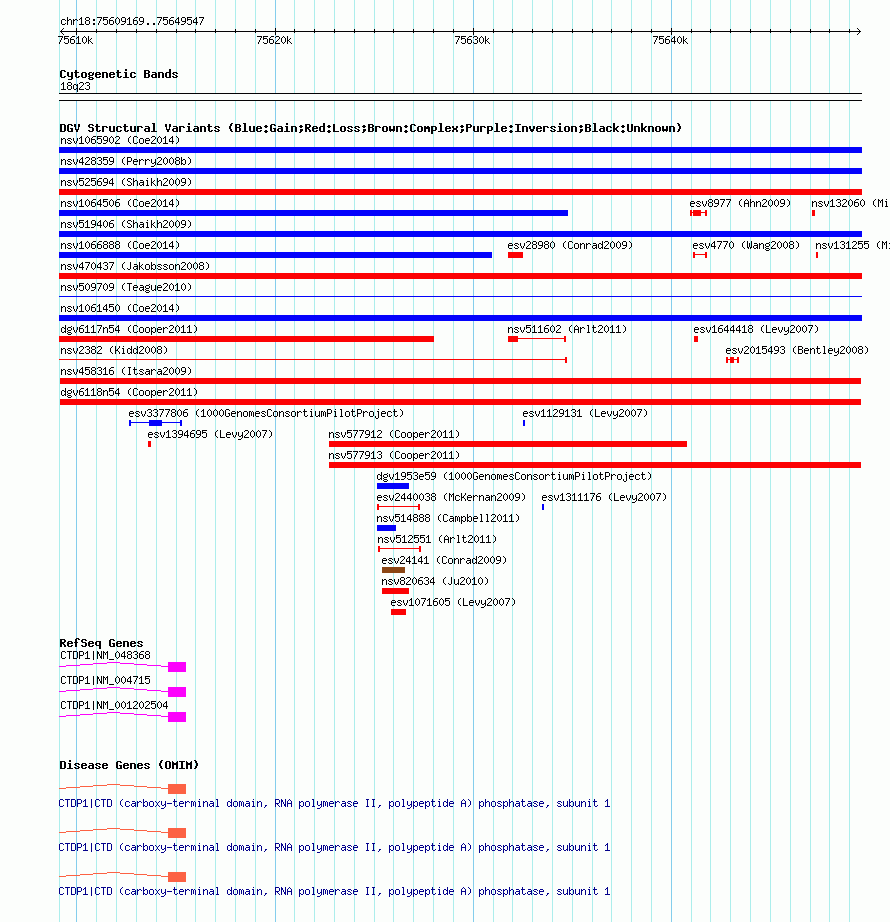The height and width of the screenshot is (922, 890).
Task: Click the dgv6118n54 (Cooper2011) label
Action: (129, 392)
